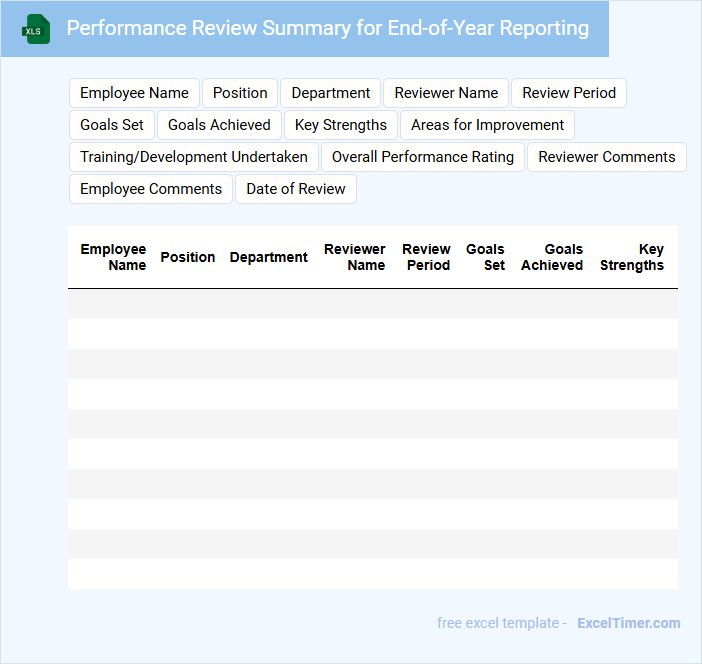Click the Goals Achieved column header
This screenshot has height=664, width=702.
[552, 257]
